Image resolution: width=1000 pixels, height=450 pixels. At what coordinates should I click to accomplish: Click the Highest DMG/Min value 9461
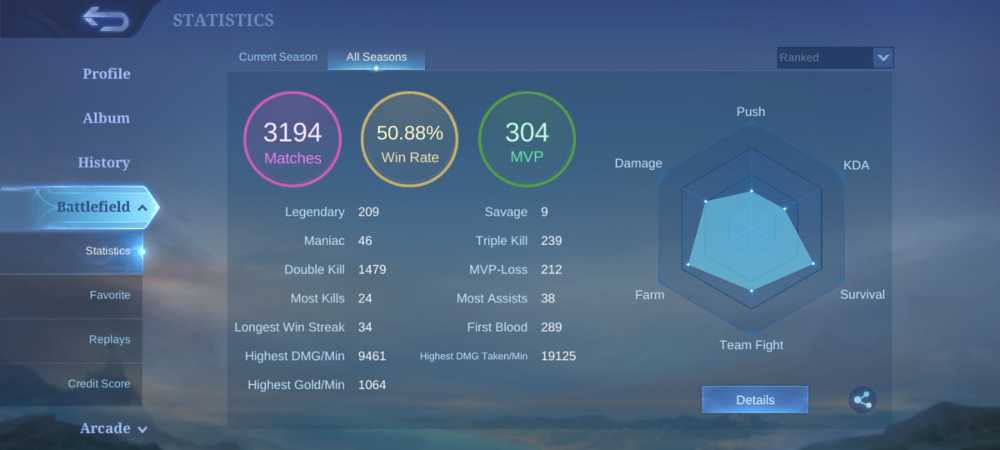(x=372, y=356)
